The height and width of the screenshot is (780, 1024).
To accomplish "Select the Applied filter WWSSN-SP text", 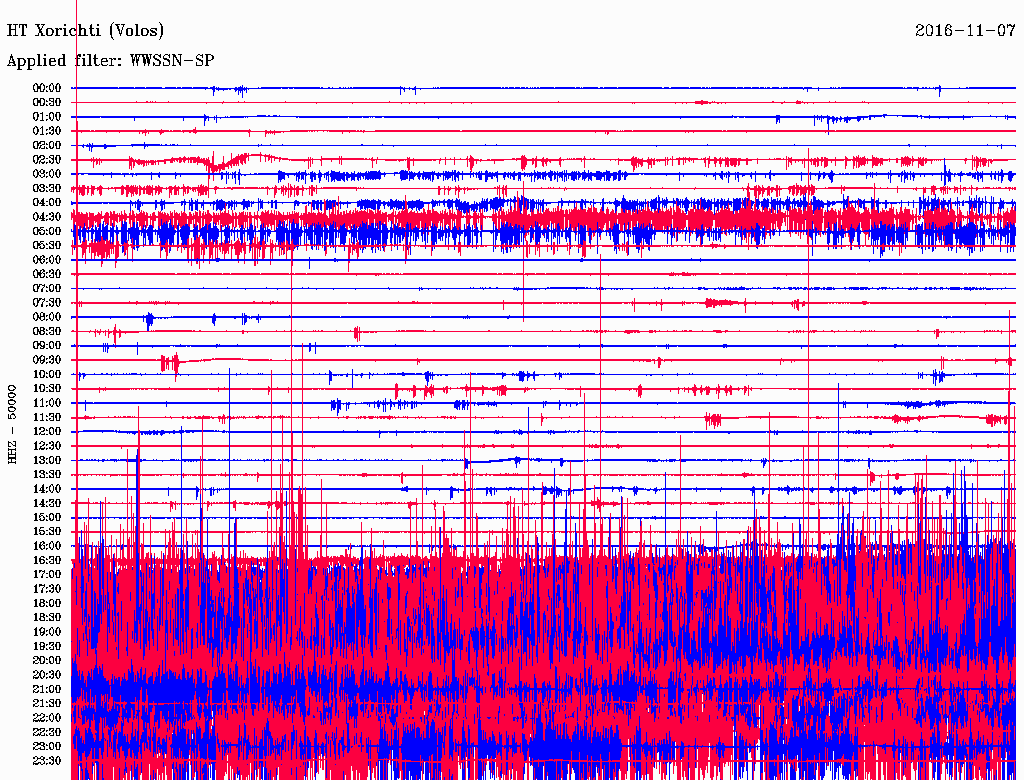I will (x=110, y=61).
